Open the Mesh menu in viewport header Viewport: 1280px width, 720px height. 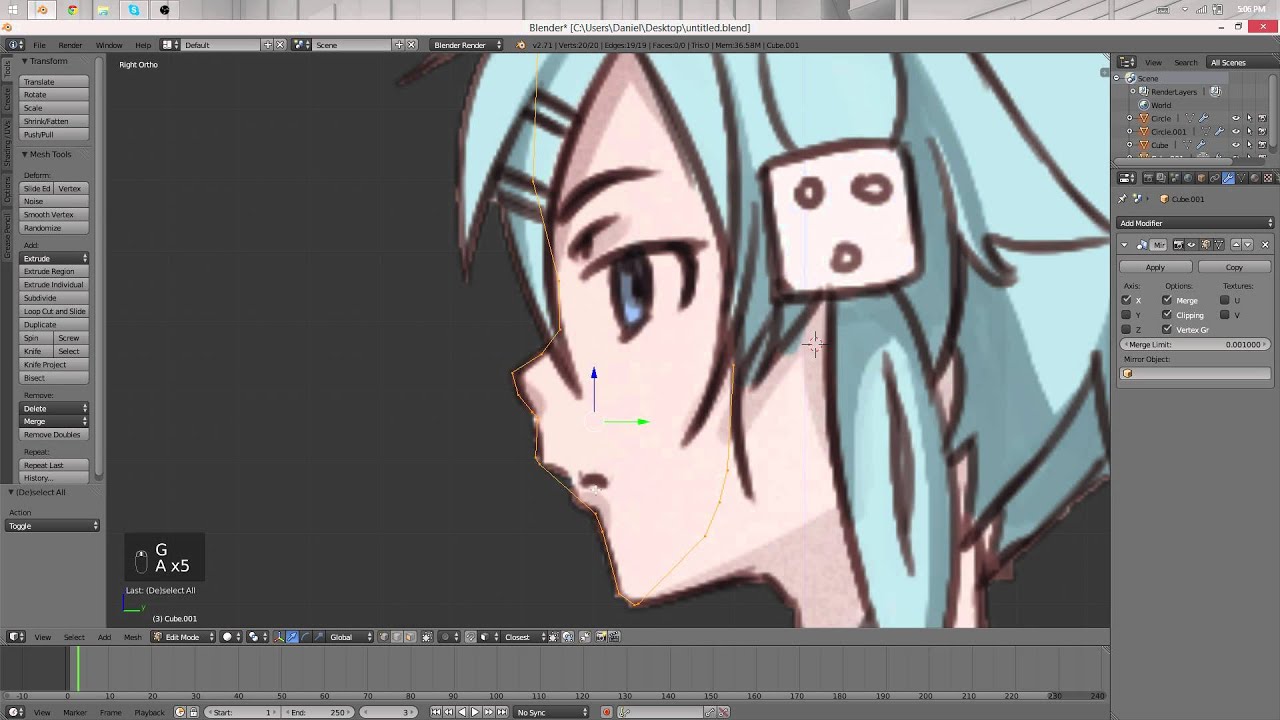[133, 637]
